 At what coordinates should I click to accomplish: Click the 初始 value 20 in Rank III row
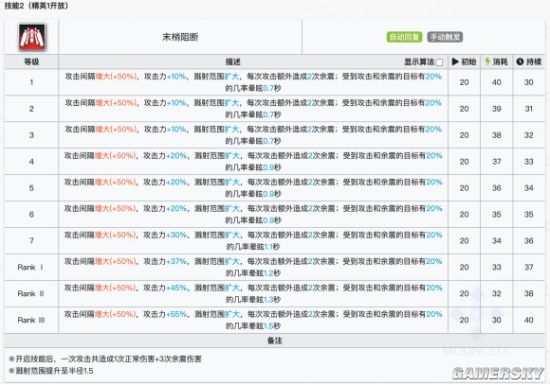click(464, 320)
